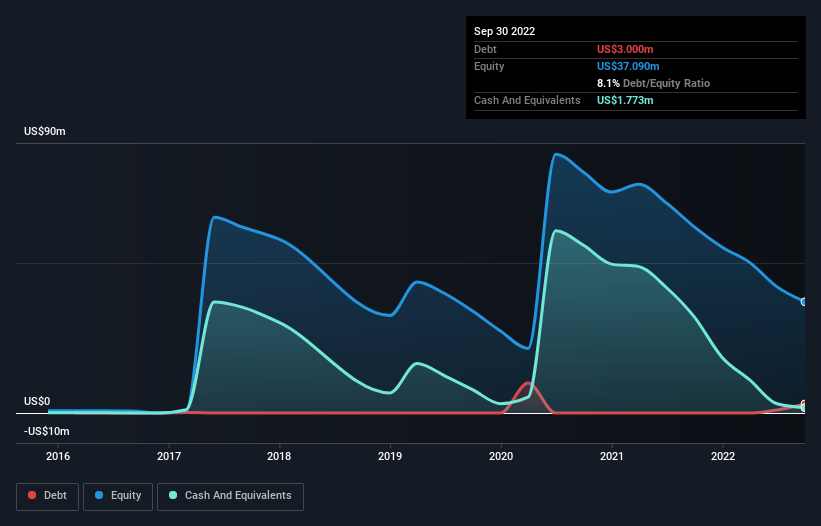Click the Equity row label in tooltip
This screenshot has width=821, height=526.
click(489, 66)
